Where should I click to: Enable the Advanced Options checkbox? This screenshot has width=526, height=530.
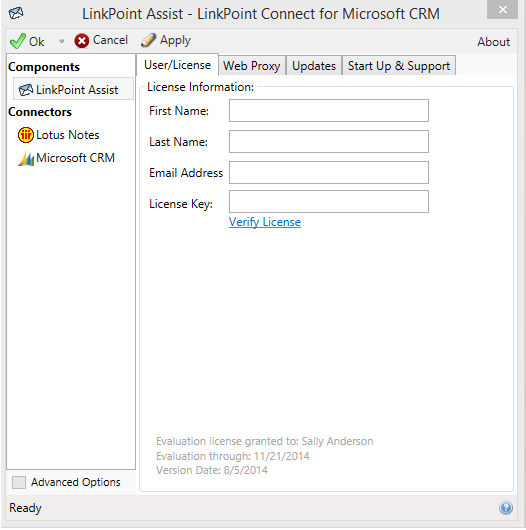(19, 482)
